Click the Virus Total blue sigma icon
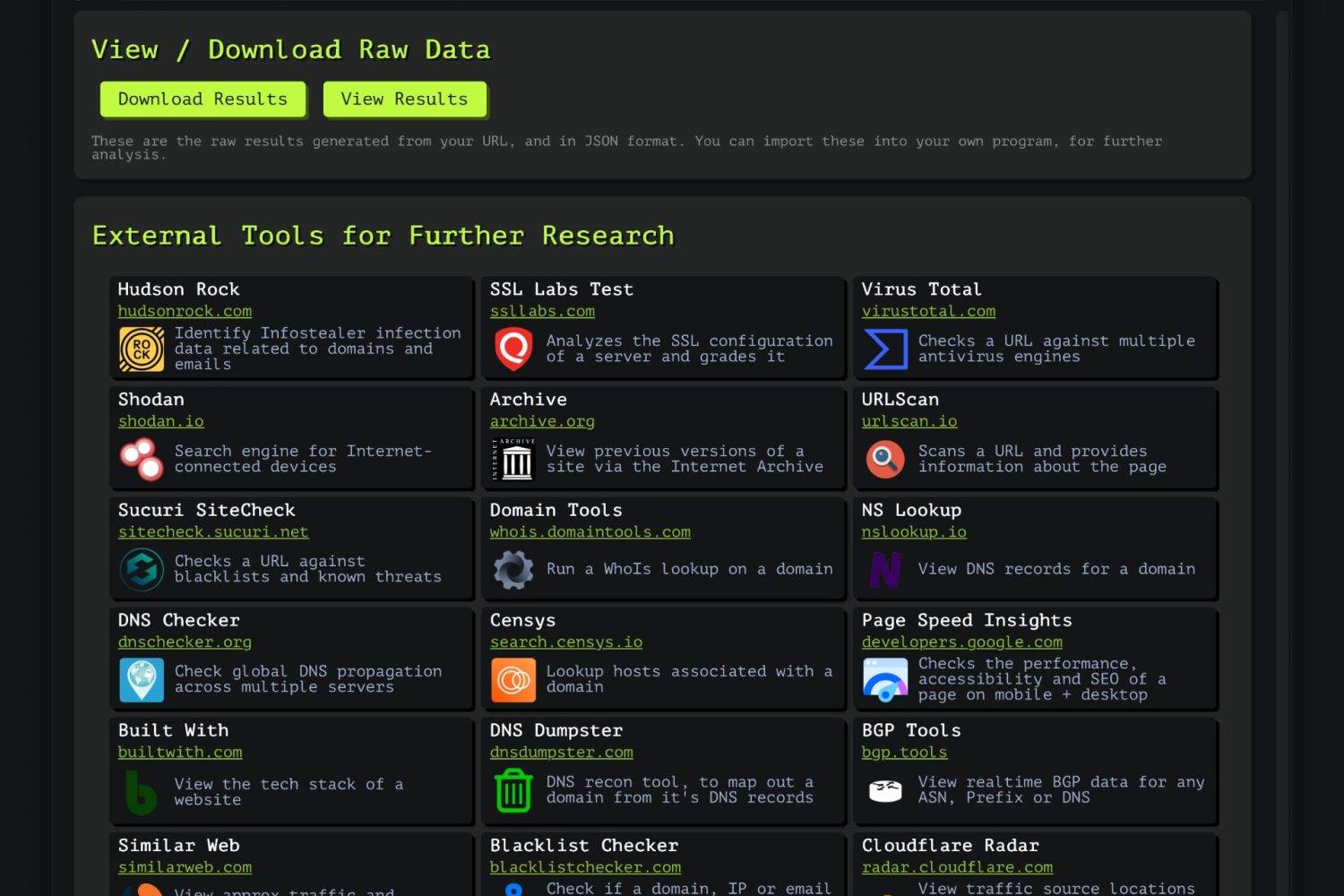The image size is (1344, 896). click(885, 349)
